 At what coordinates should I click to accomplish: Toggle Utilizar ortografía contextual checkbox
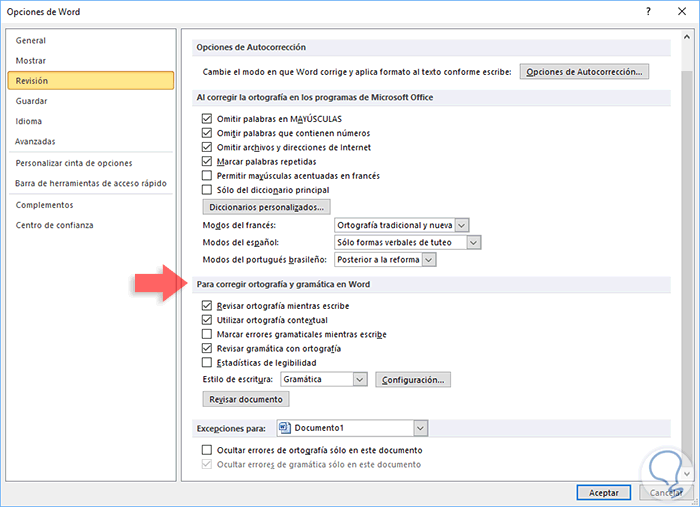(207, 320)
